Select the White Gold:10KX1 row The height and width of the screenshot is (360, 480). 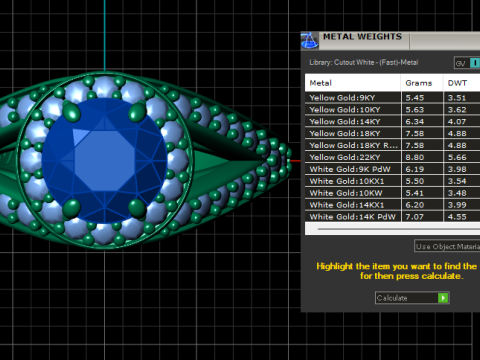point(392,181)
